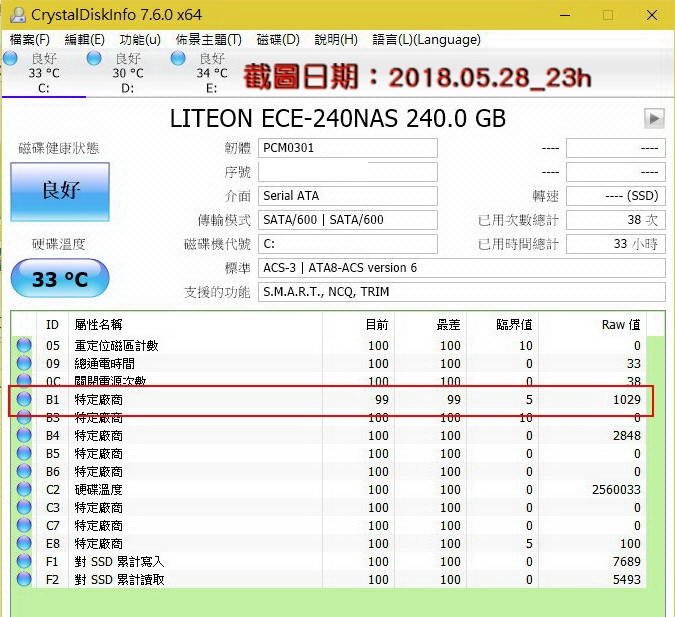Image resolution: width=675 pixels, height=617 pixels.
Task: Open the 功能(u) menu
Action: (140, 40)
